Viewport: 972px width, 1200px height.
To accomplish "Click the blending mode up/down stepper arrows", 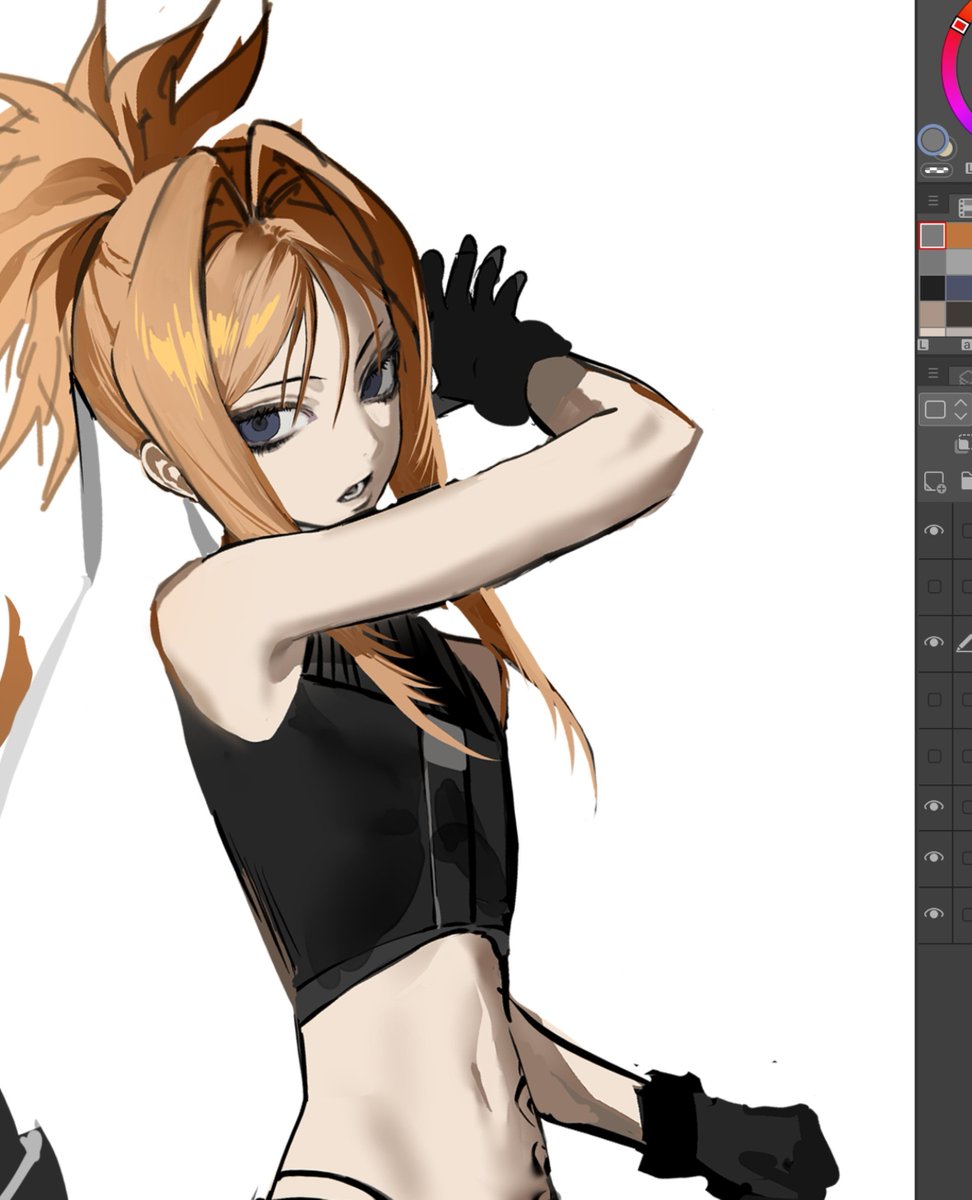I will click(x=961, y=409).
